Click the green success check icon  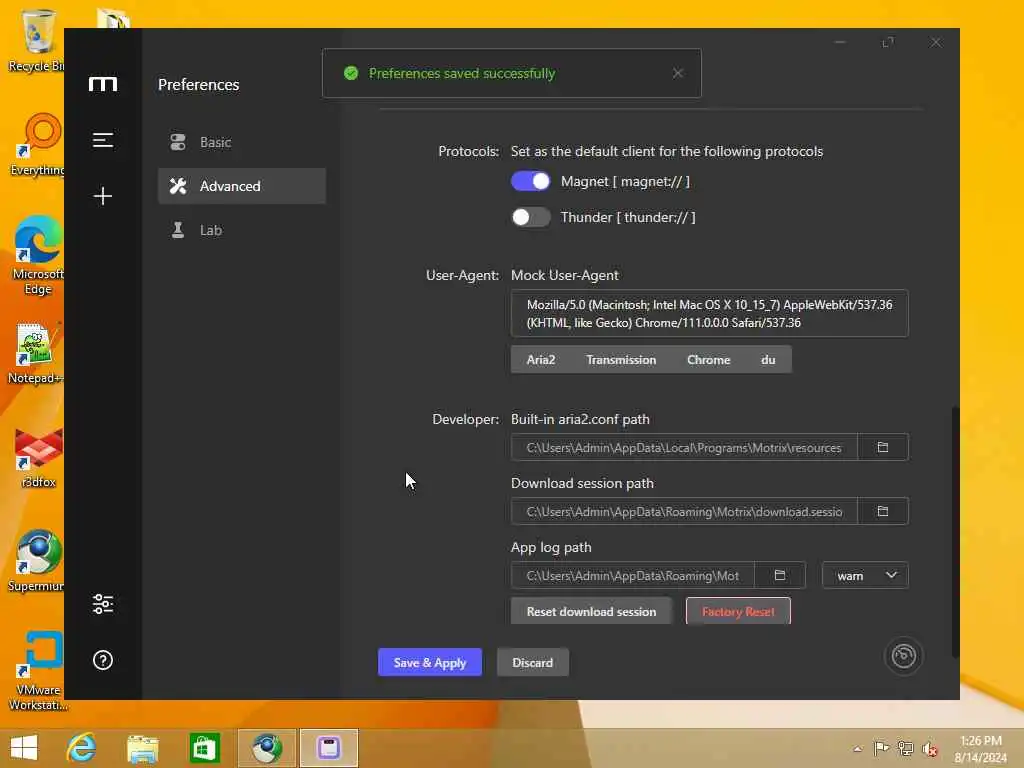coord(351,73)
